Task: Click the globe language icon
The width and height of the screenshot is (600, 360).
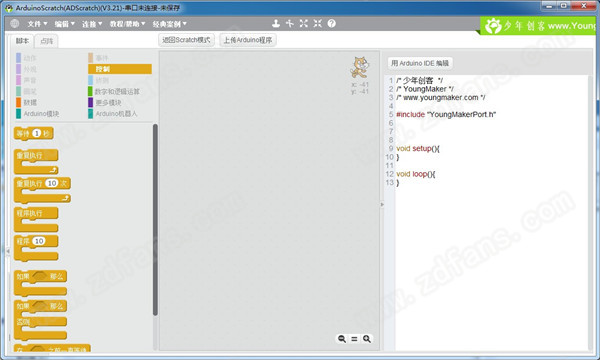Action: coord(15,24)
